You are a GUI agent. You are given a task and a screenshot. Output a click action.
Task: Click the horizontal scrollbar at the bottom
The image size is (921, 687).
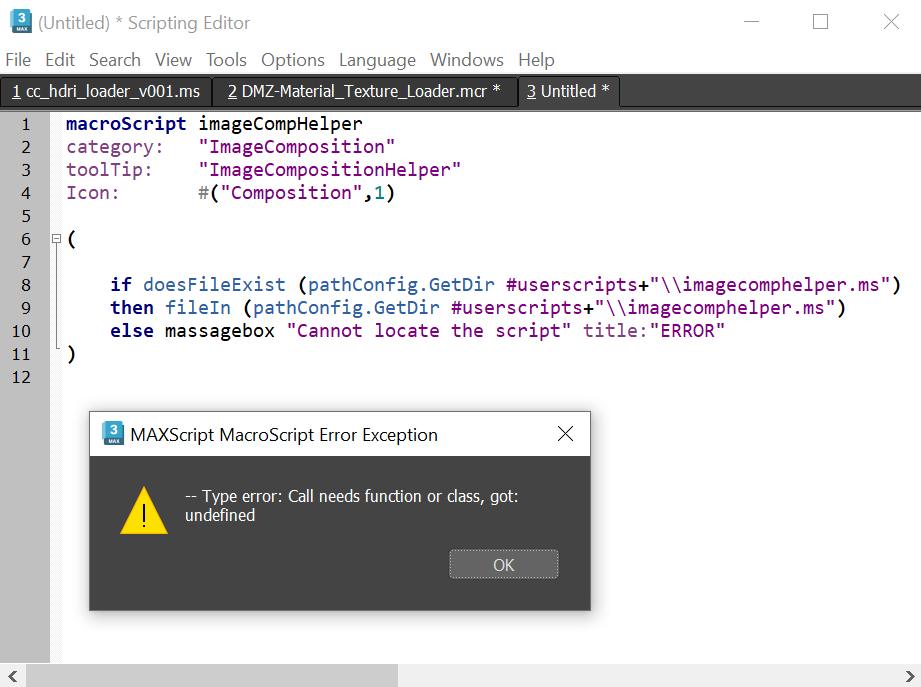point(212,676)
